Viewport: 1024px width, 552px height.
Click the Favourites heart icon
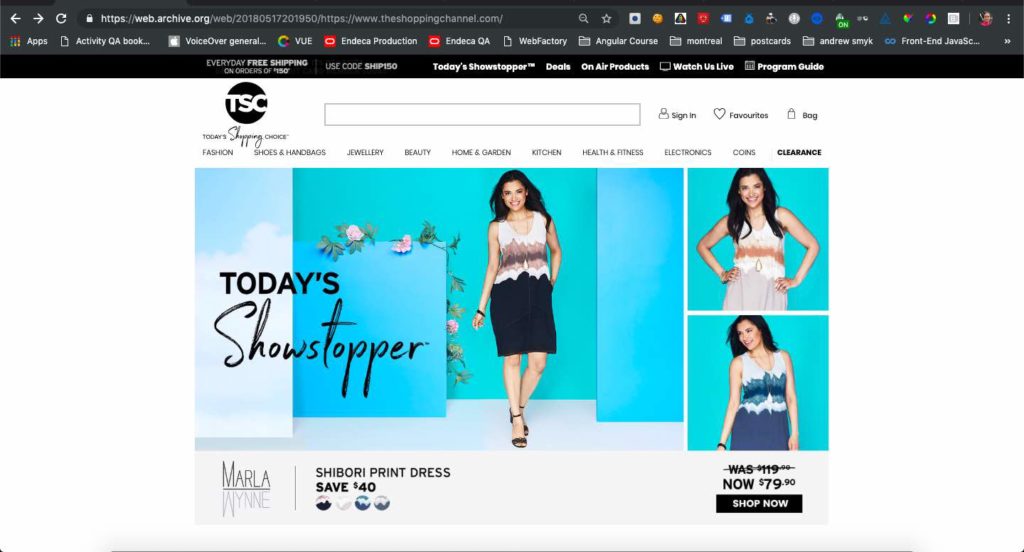tap(719, 114)
